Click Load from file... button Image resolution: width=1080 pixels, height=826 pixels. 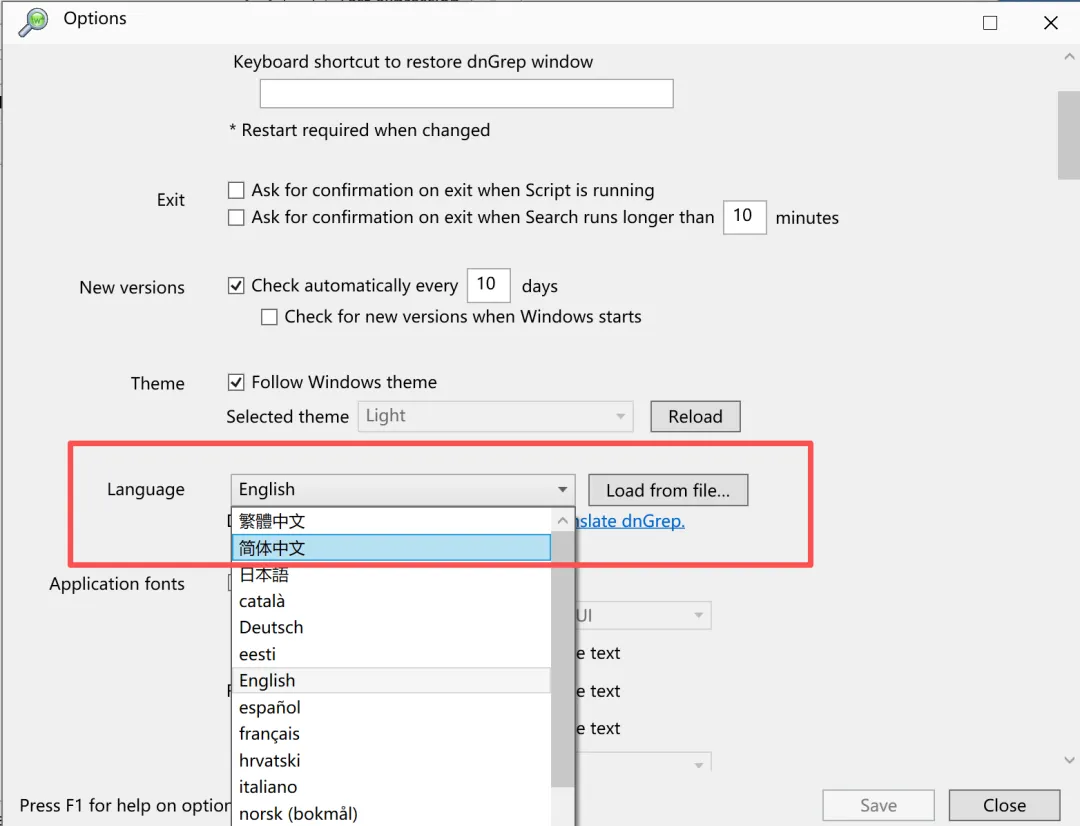point(667,490)
